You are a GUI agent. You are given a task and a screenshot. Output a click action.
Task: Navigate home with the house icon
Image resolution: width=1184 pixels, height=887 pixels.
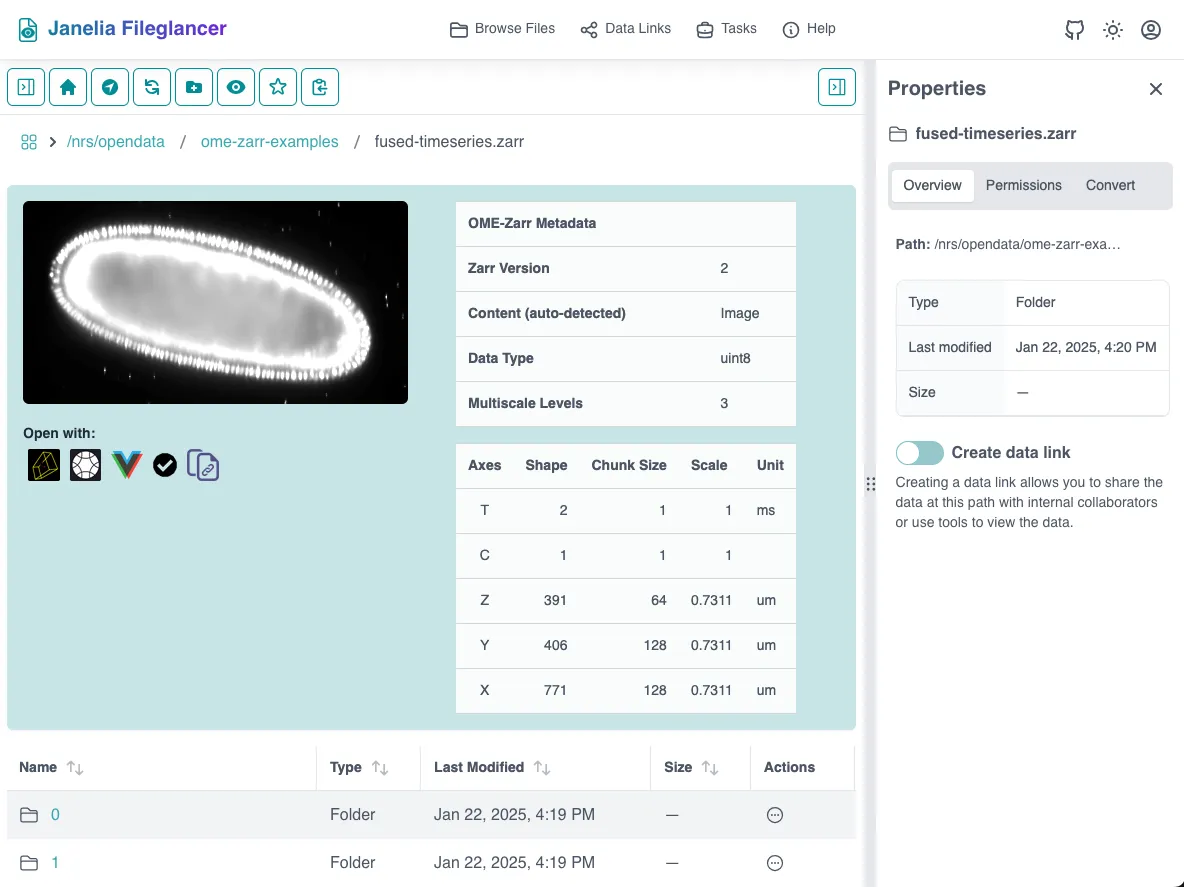(x=68, y=87)
